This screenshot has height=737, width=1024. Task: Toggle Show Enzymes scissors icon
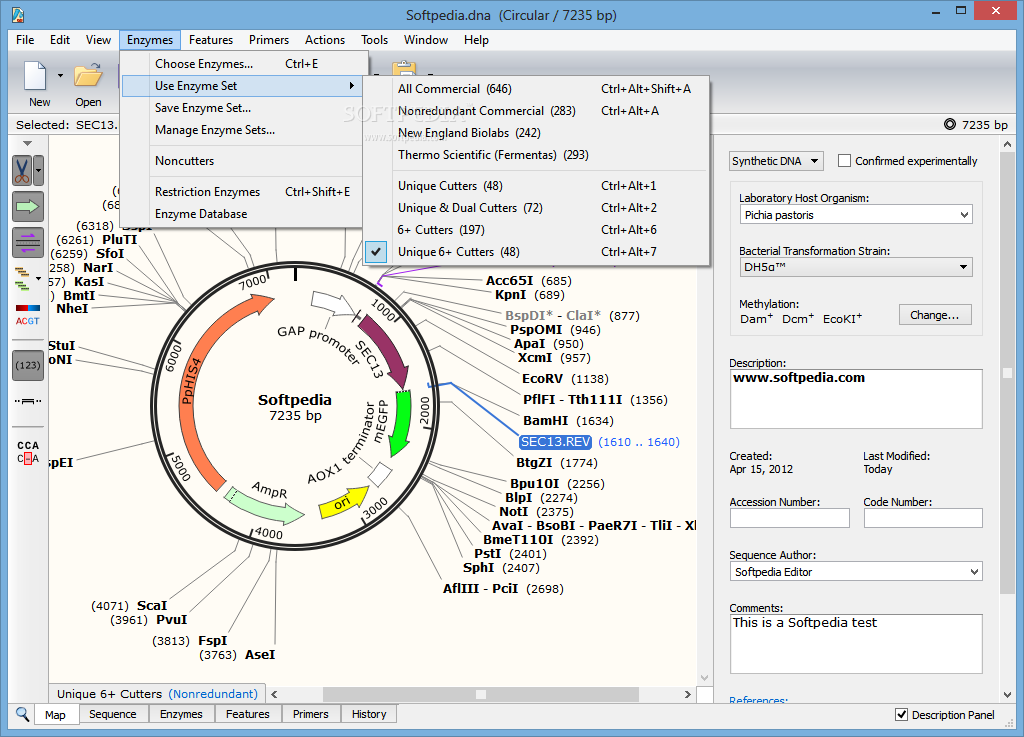[22, 171]
